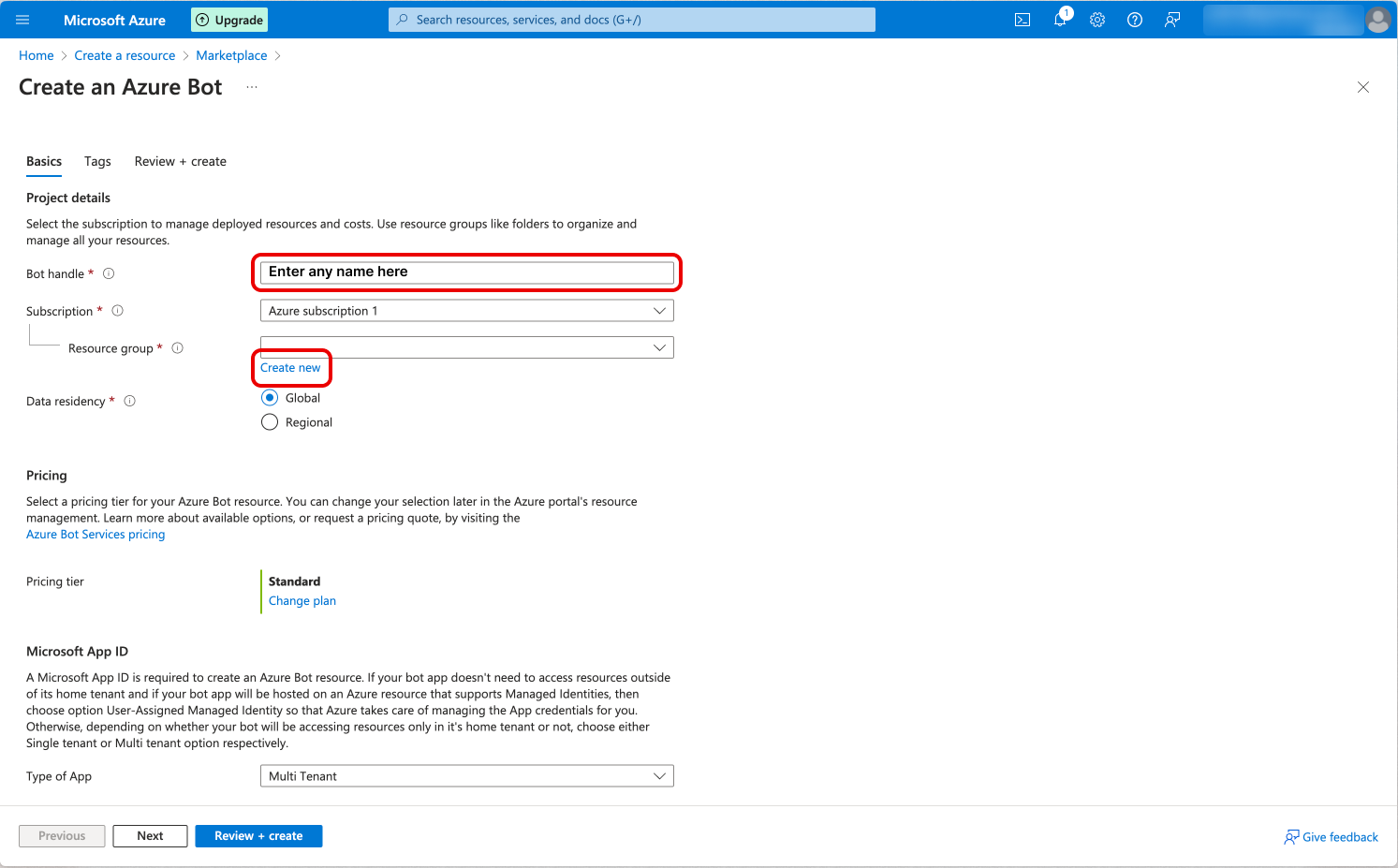Switch to the Tags tab
Image resolution: width=1398 pixels, height=868 pixels.
(97, 161)
